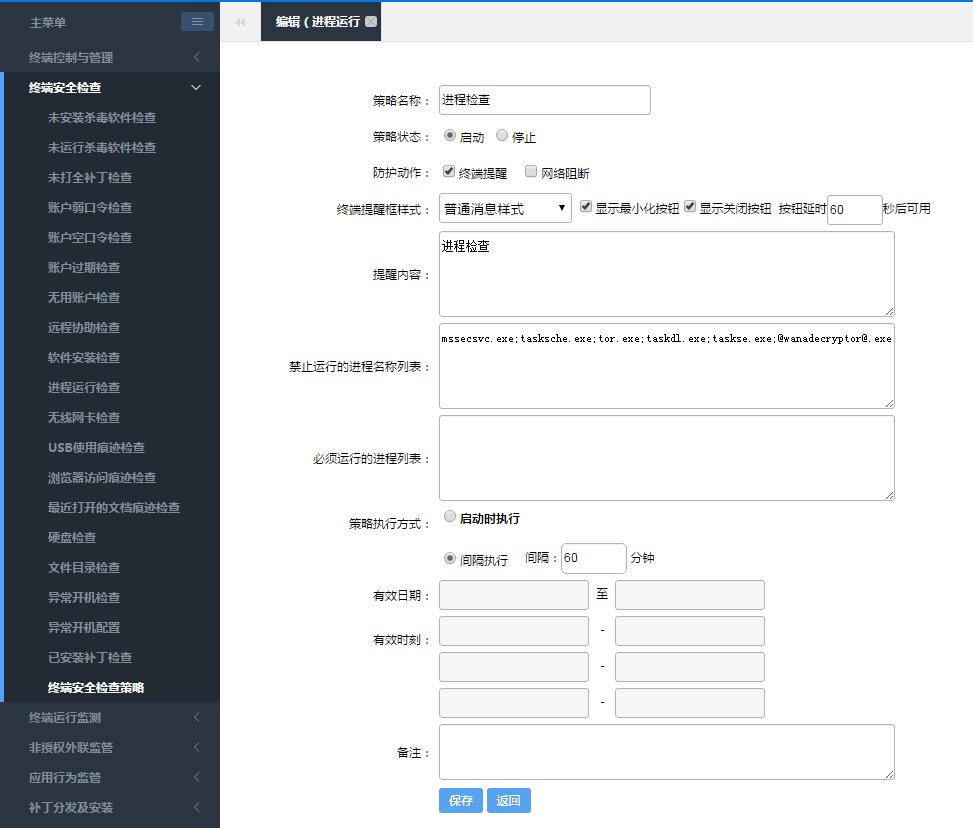The height and width of the screenshot is (828, 973).
Task: Open USB使用痕迹检查 in the sidebar
Action: tap(96, 447)
